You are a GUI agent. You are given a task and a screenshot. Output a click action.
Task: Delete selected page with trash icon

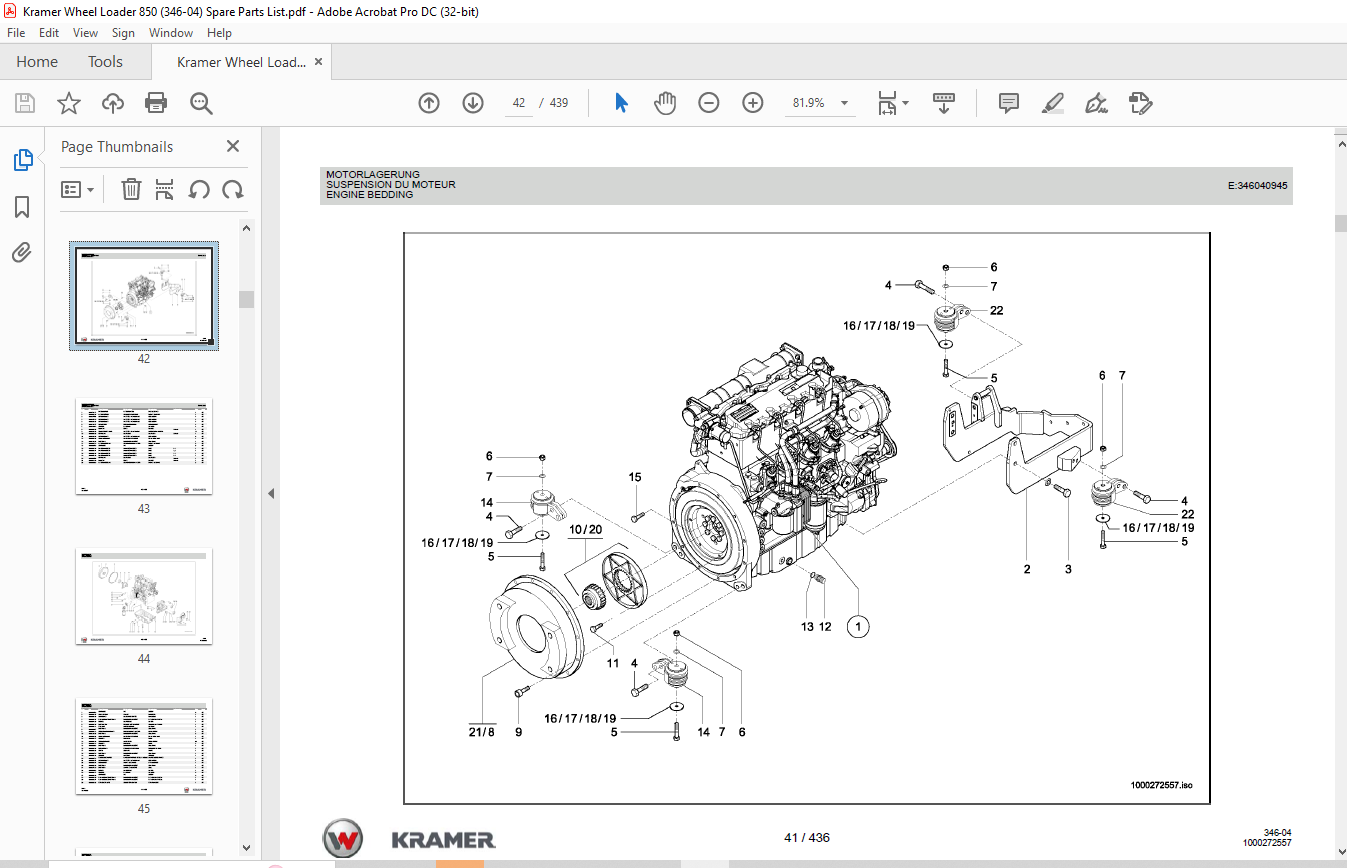tap(131, 189)
